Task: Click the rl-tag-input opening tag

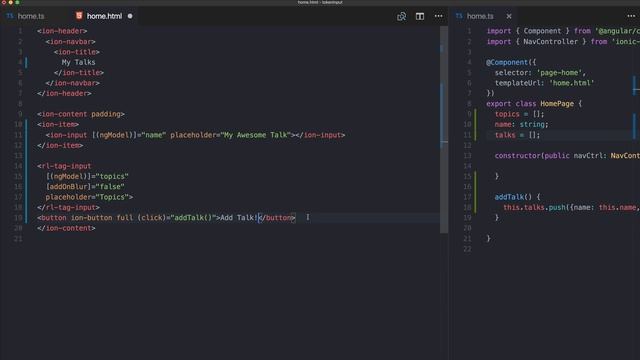Action: pyautogui.click(x=64, y=166)
